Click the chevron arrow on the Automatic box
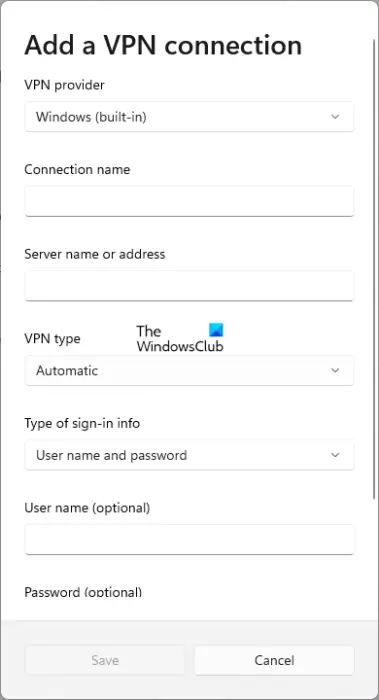 (x=335, y=371)
